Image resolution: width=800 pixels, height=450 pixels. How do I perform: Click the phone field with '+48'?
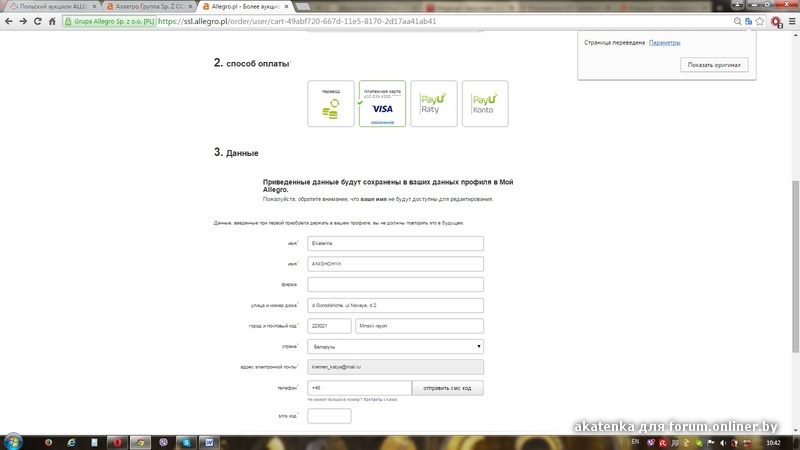click(359, 388)
